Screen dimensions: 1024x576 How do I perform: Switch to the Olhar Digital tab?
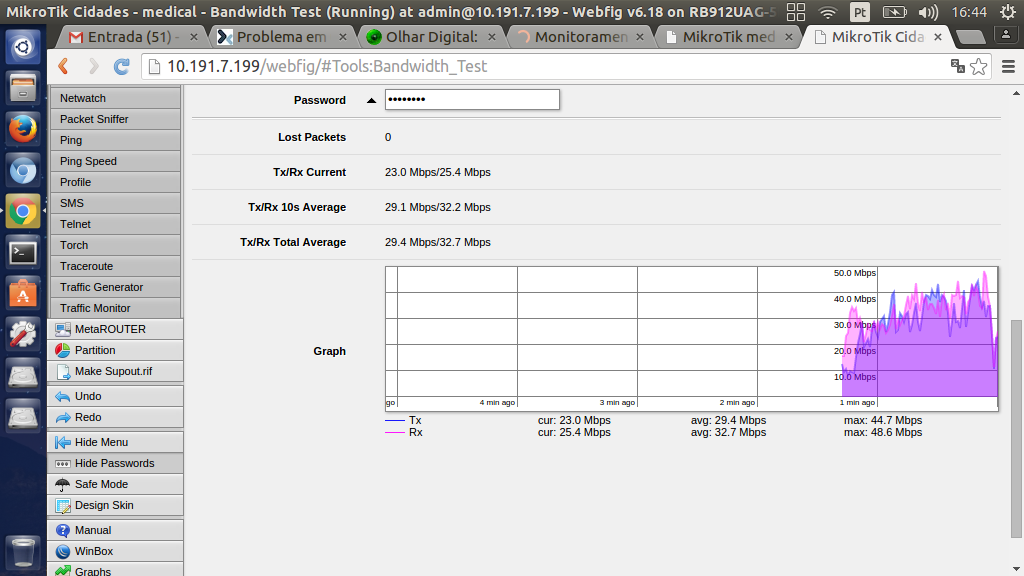431,37
